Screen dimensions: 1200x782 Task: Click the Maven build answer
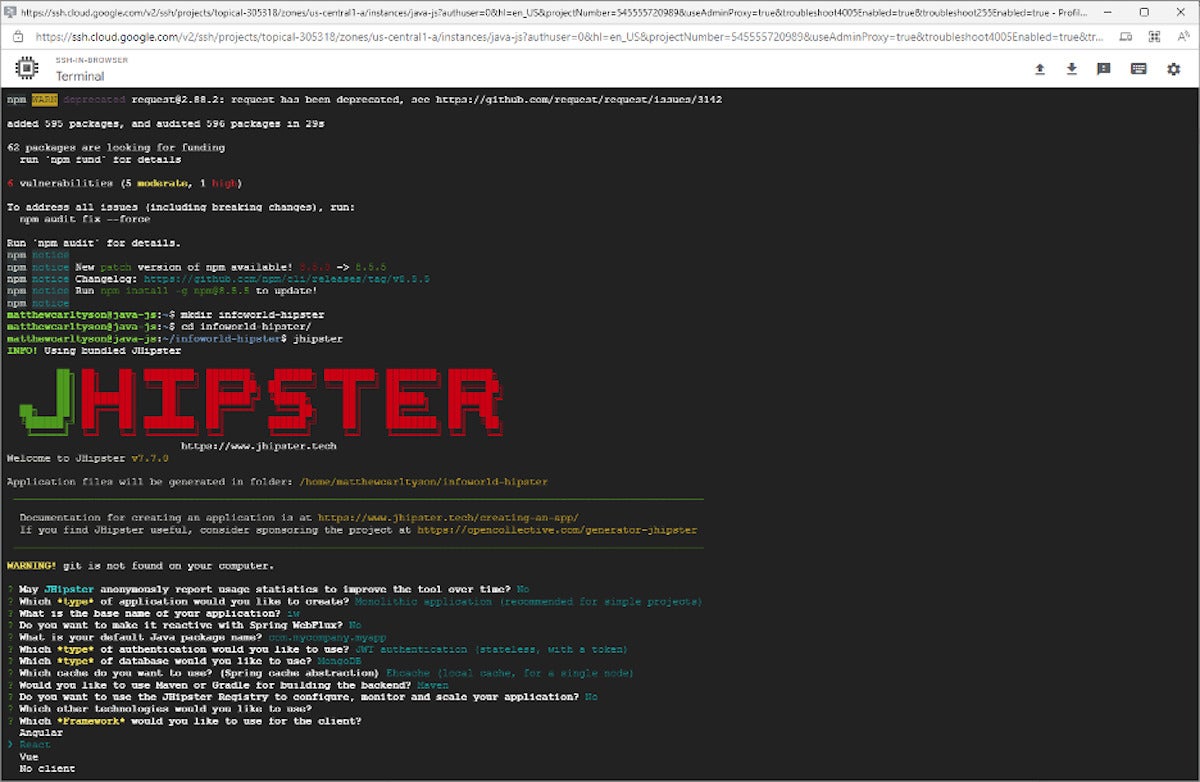tap(433, 685)
